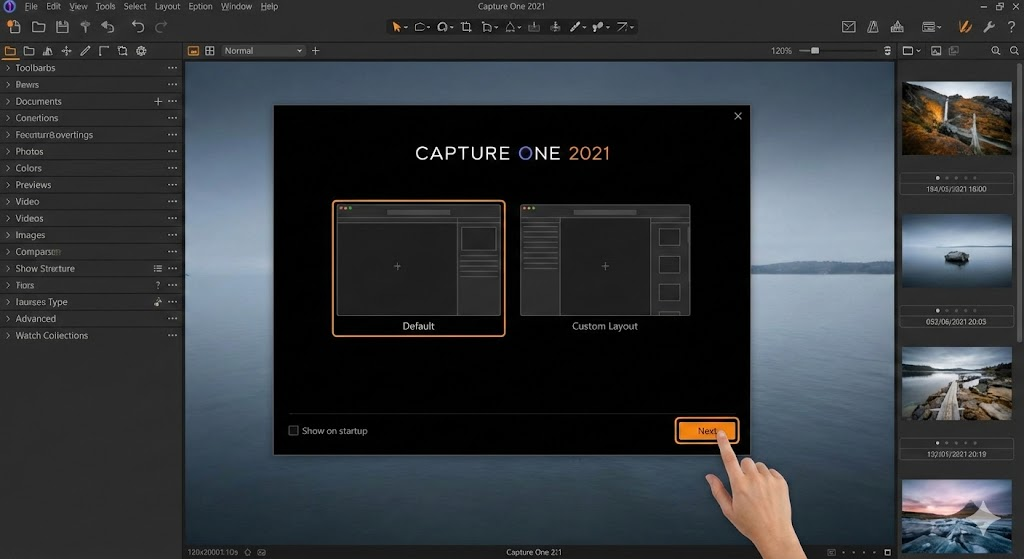Click the picture icon in browser toolbar

click(x=936, y=50)
